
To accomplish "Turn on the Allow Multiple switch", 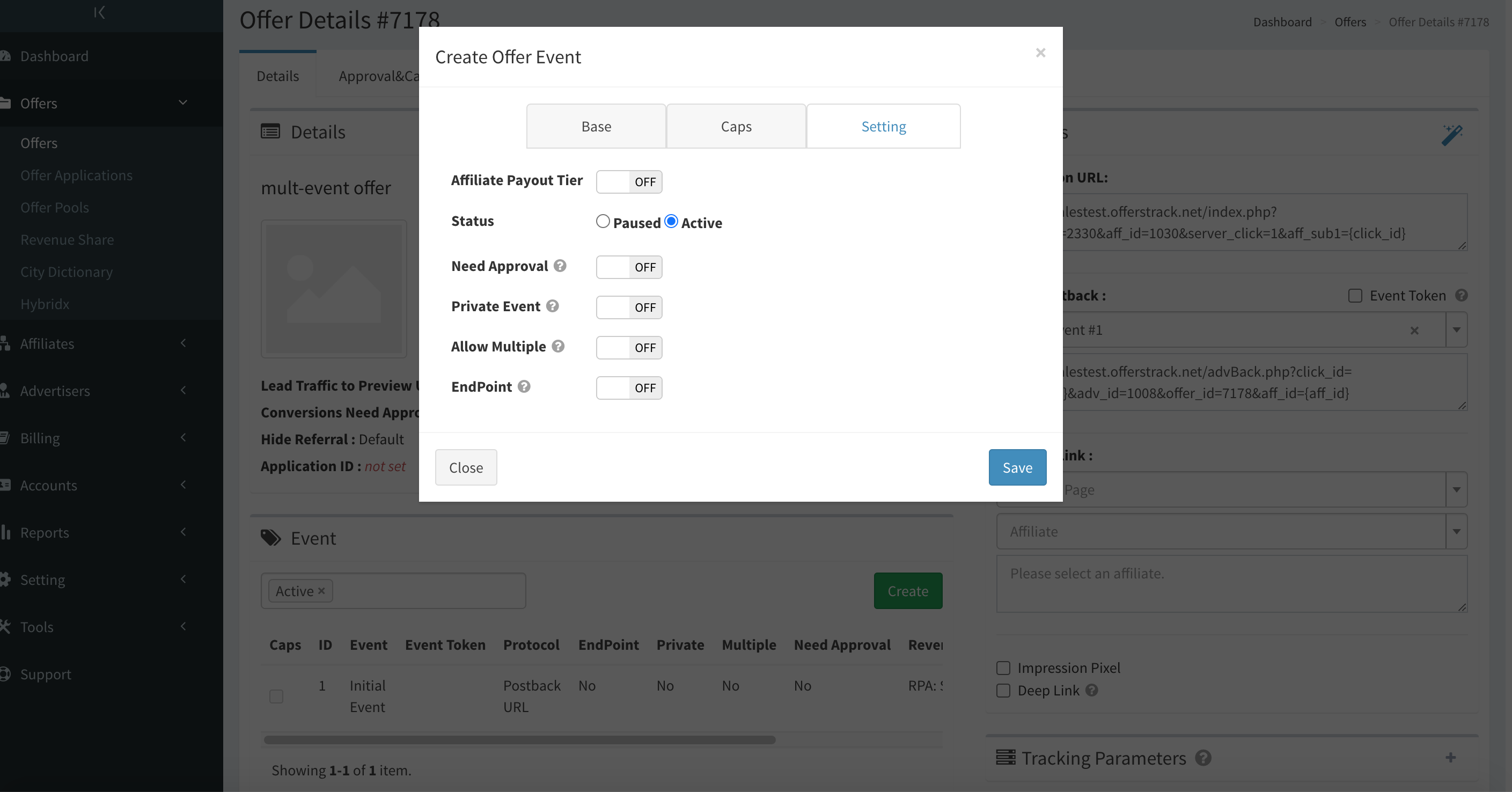I will pos(629,348).
